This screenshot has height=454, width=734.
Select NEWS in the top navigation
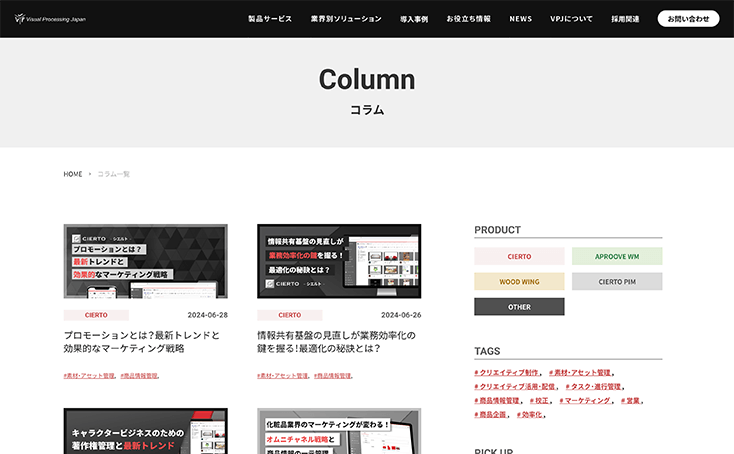tap(520, 19)
